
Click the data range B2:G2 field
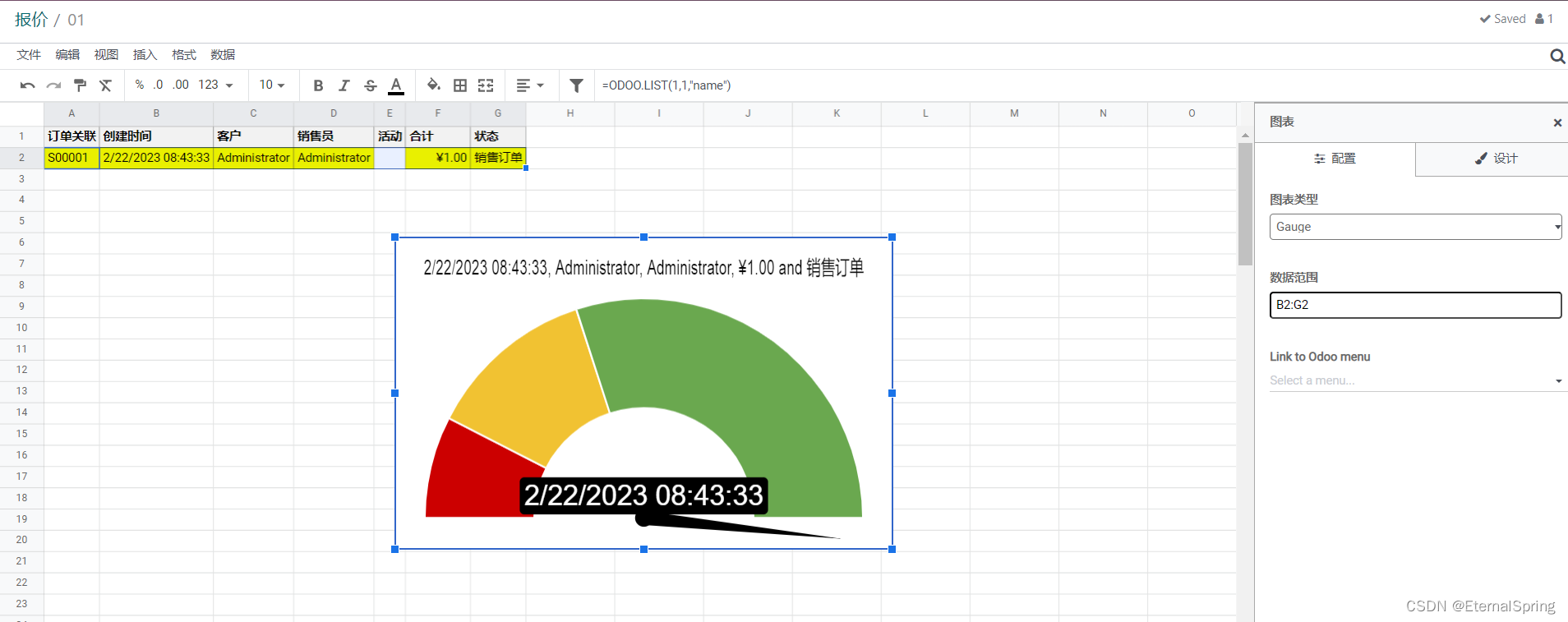pos(1415,305)
